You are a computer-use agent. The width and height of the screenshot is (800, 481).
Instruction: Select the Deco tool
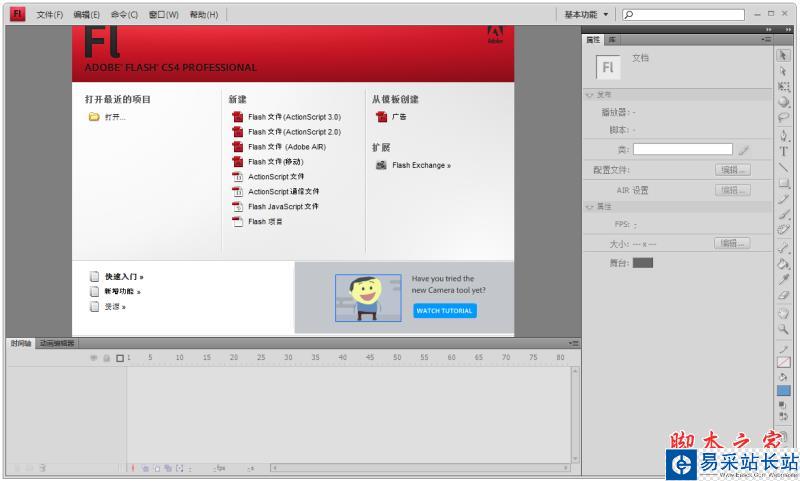click(x=783, y=230)
